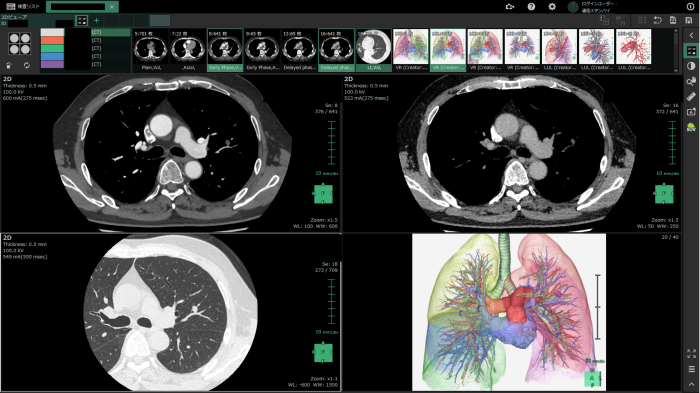
Task: Open the Lt,Vol lung window thumbnail
Action: (374, 50)
